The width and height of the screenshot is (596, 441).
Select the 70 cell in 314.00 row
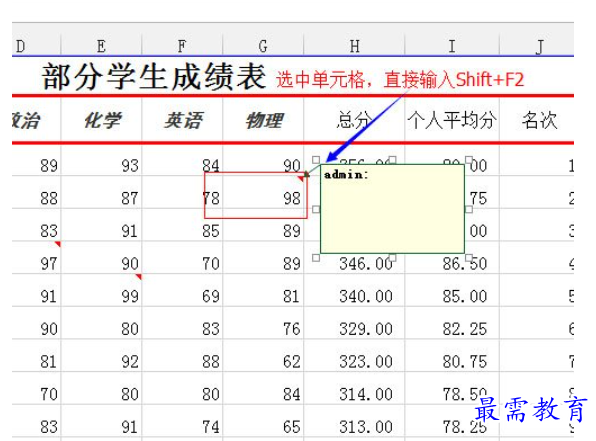pyautogui.click(x=36, y=389)
